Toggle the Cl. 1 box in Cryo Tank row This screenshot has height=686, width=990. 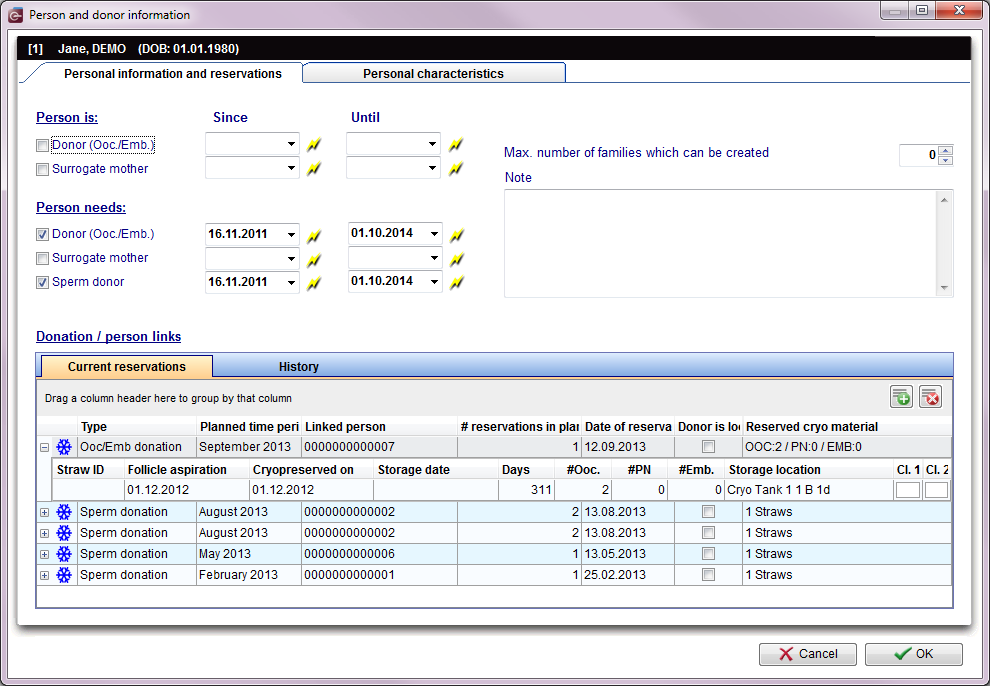pos(907,490)
